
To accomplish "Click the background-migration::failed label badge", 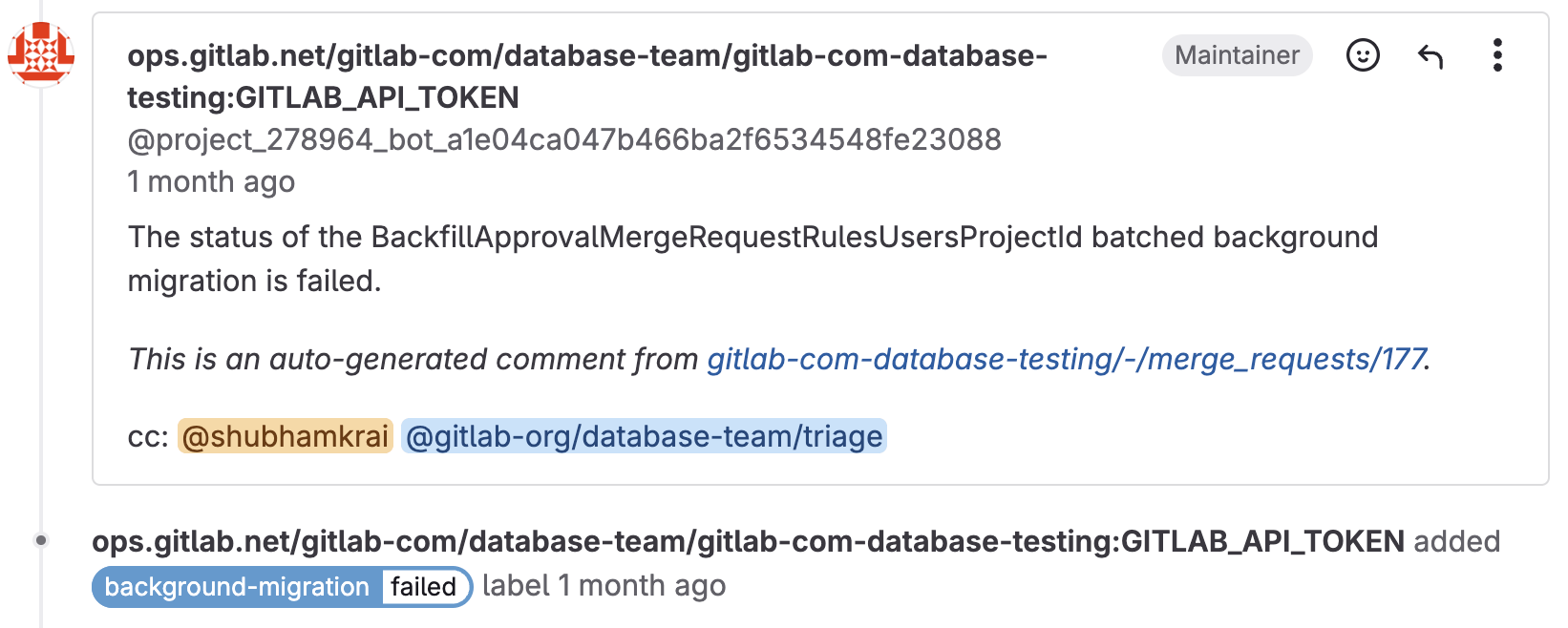I will coord(280,586).
